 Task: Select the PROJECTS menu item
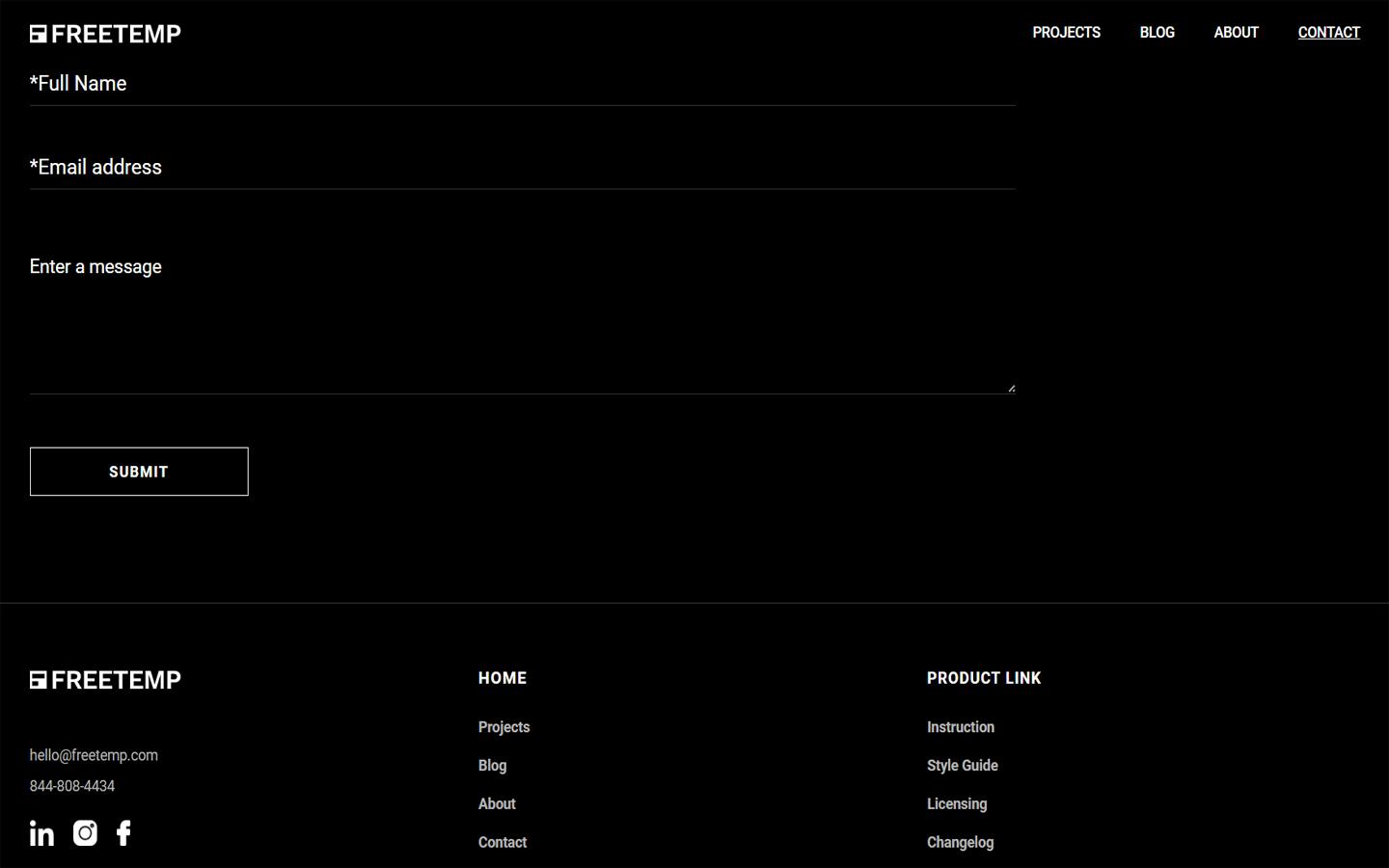(x=1066, y=32)
